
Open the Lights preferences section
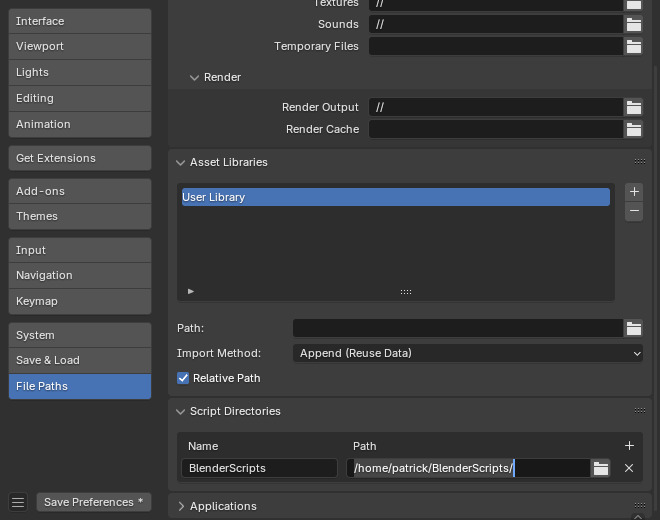click(x=80, y=72)
